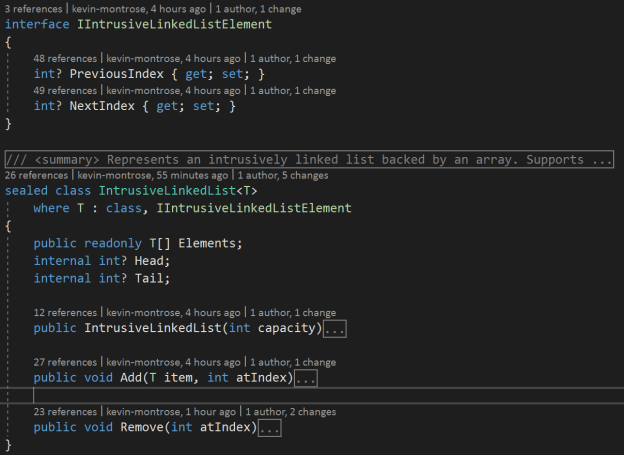This screenshot has width=624, height=455.
Task: Show "23 references" for the Remove method
Action: coord(66,411)
